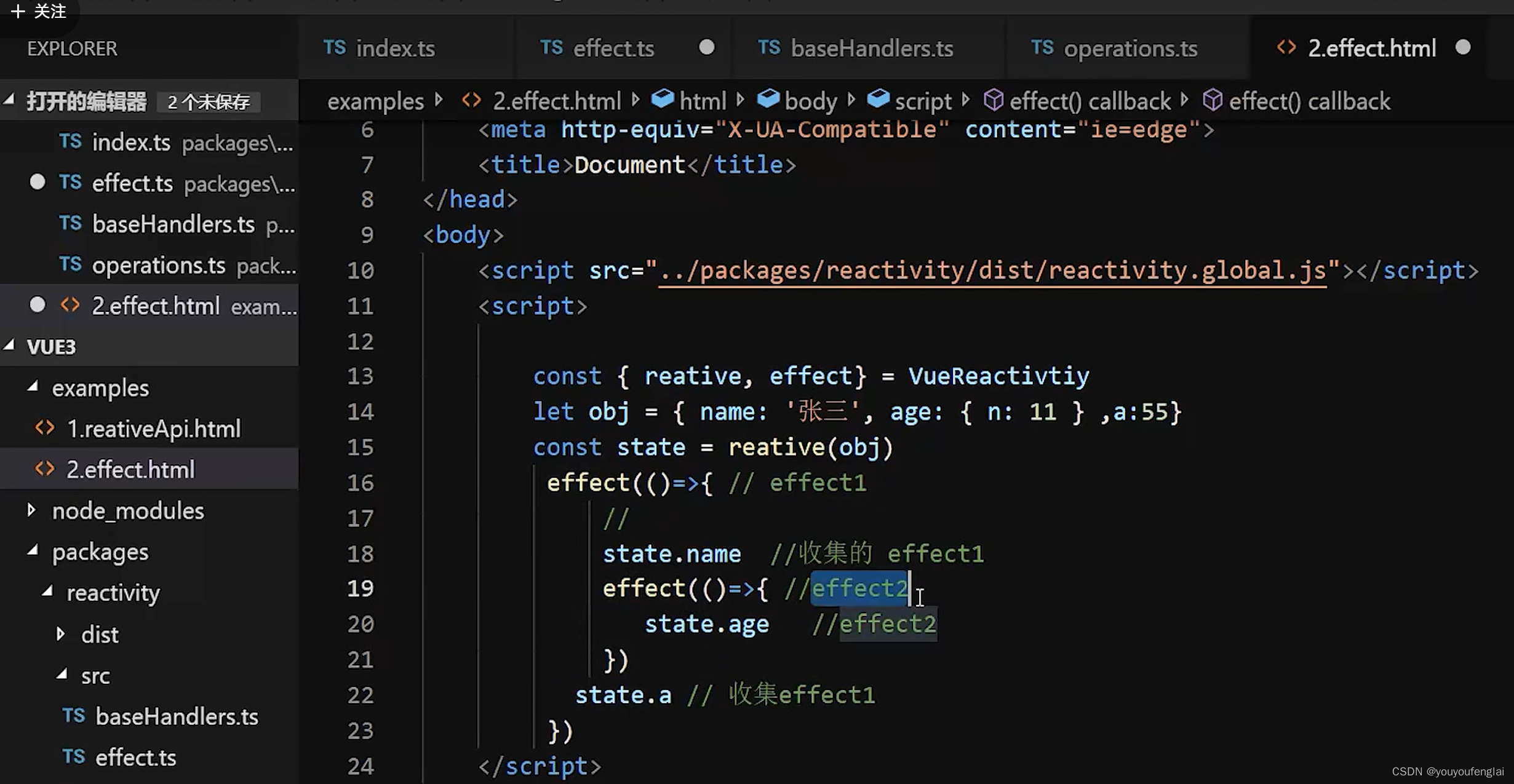
Task: Click line number 19 in gutter
Action: [361, 589]
